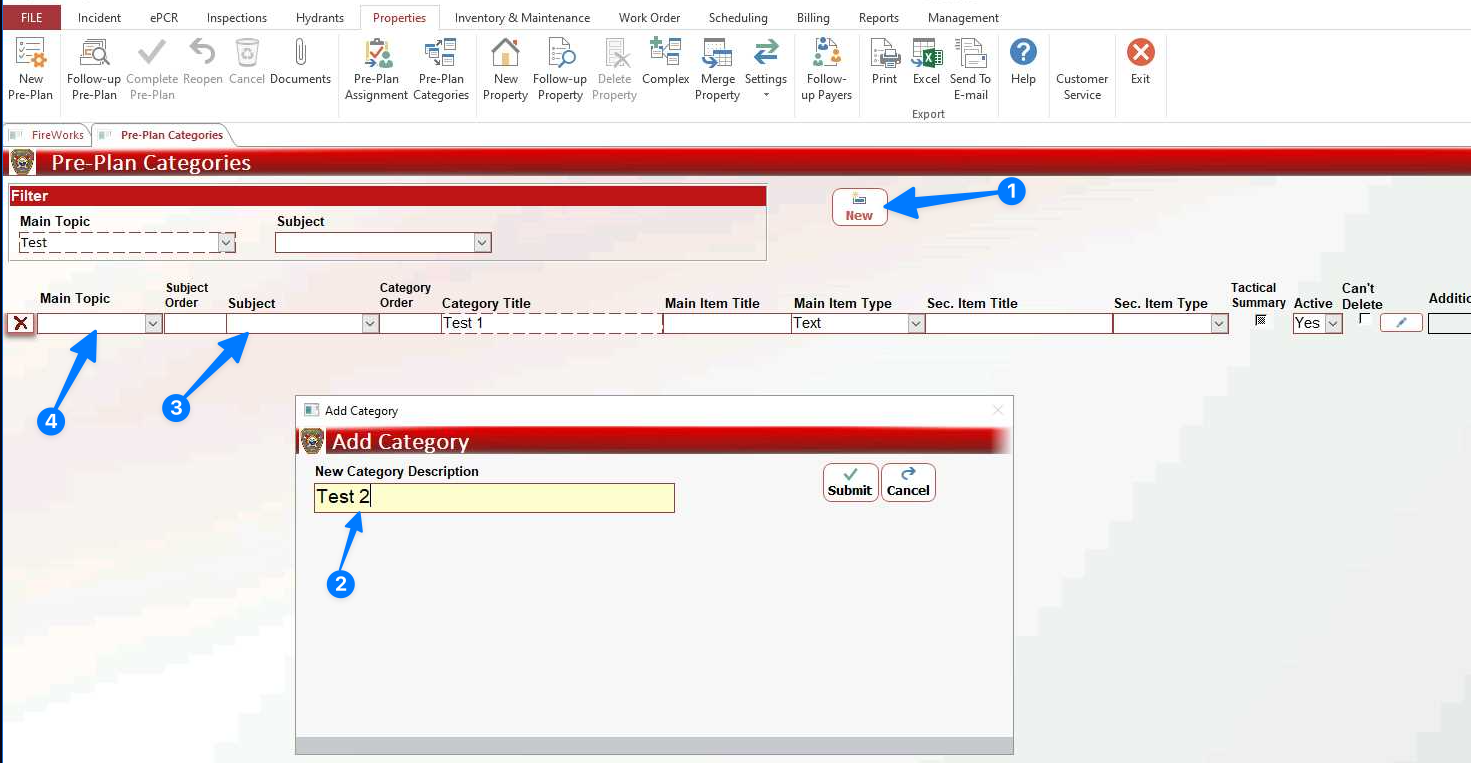Switch to the Scheduling tab
This screenshot has width=1471, height=763.
(738, 17)
